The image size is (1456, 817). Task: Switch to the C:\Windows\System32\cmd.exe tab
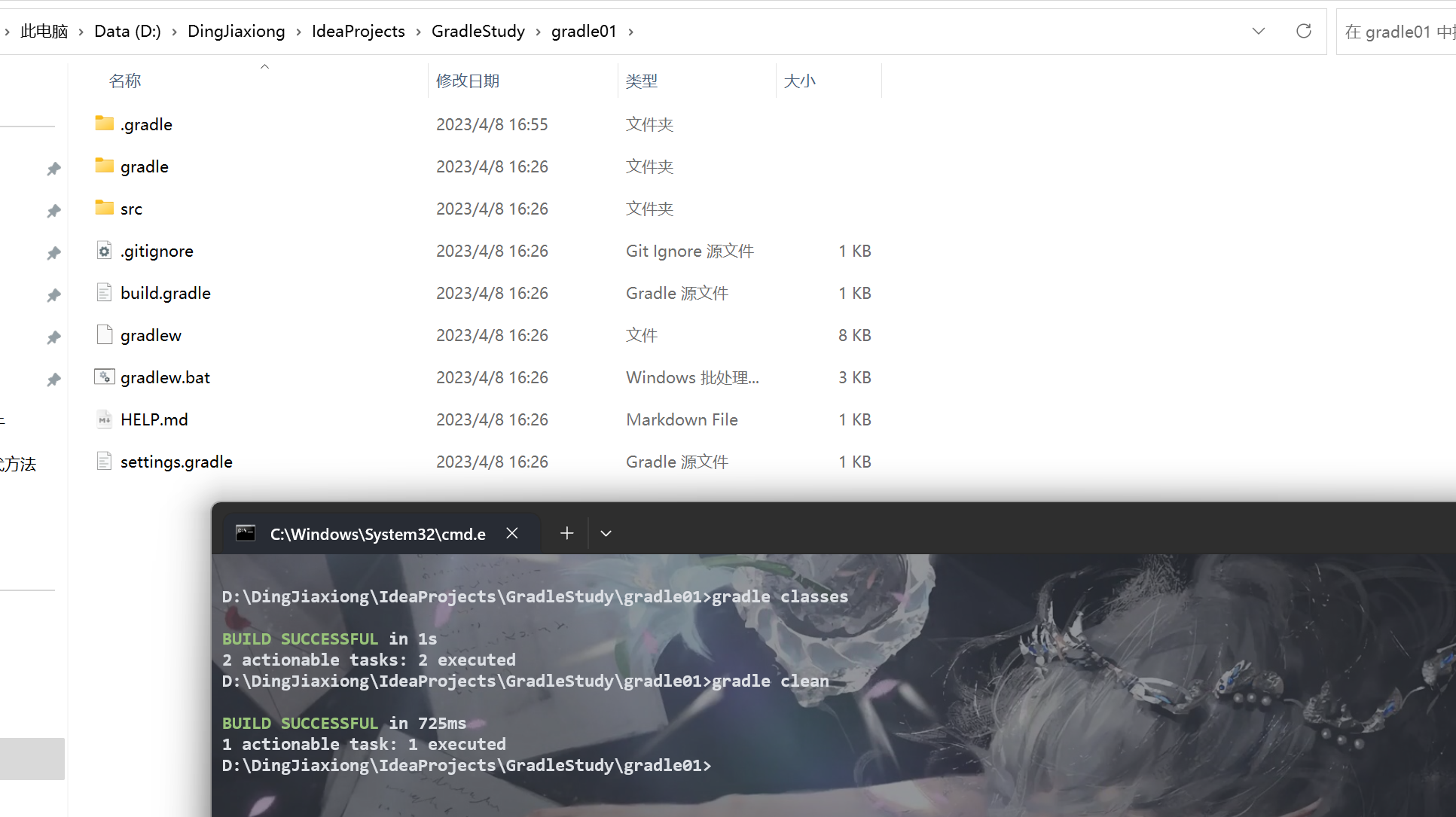[x=377, y=534]
